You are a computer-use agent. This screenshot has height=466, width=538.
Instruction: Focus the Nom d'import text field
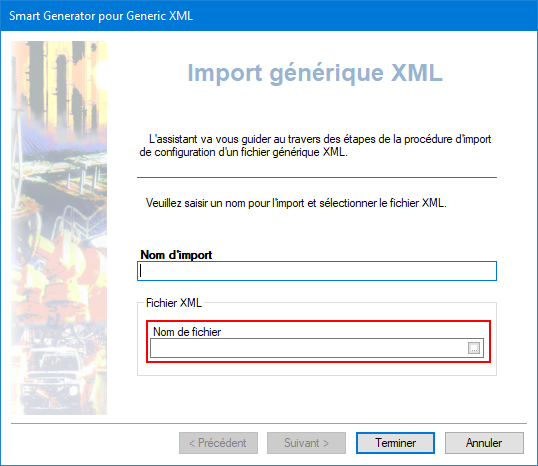pyautogui.click(x=317, y=271)
